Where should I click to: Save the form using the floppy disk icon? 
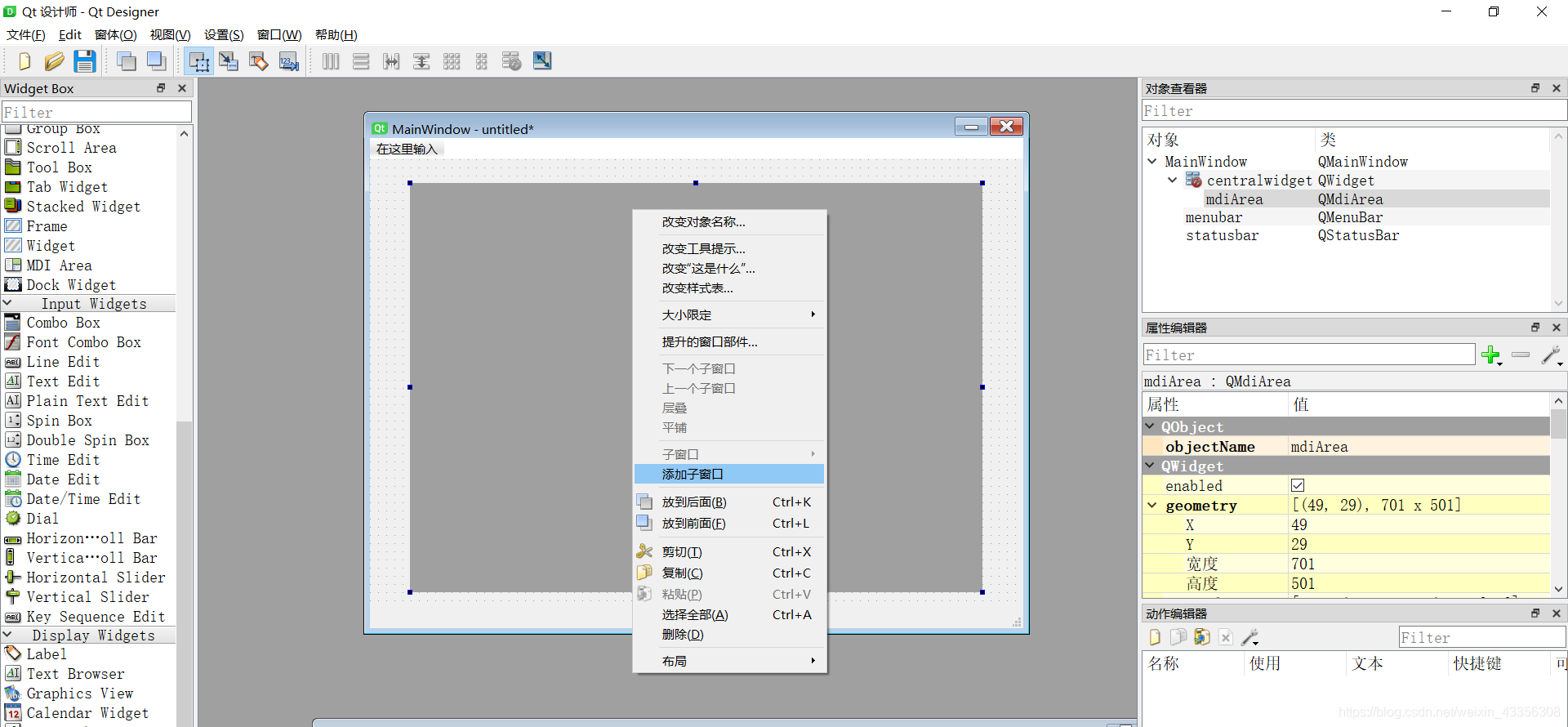tap(84, 61)
